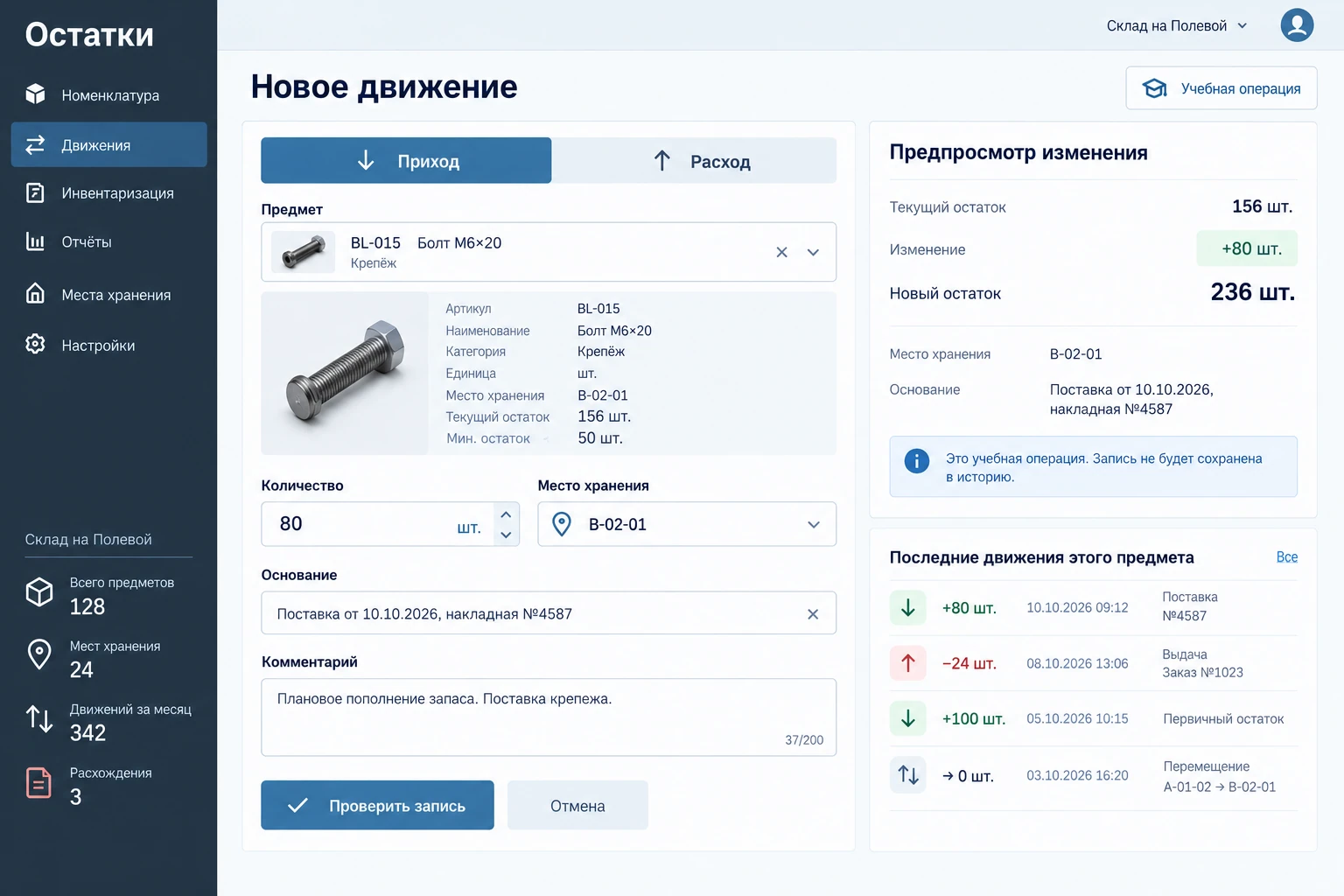The image size is (1344, 896).
Task: Click the Отмена button
Action: 577,805
